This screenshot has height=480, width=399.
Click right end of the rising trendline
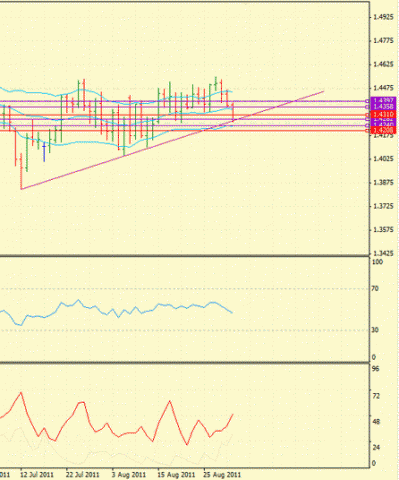point(323,91)
